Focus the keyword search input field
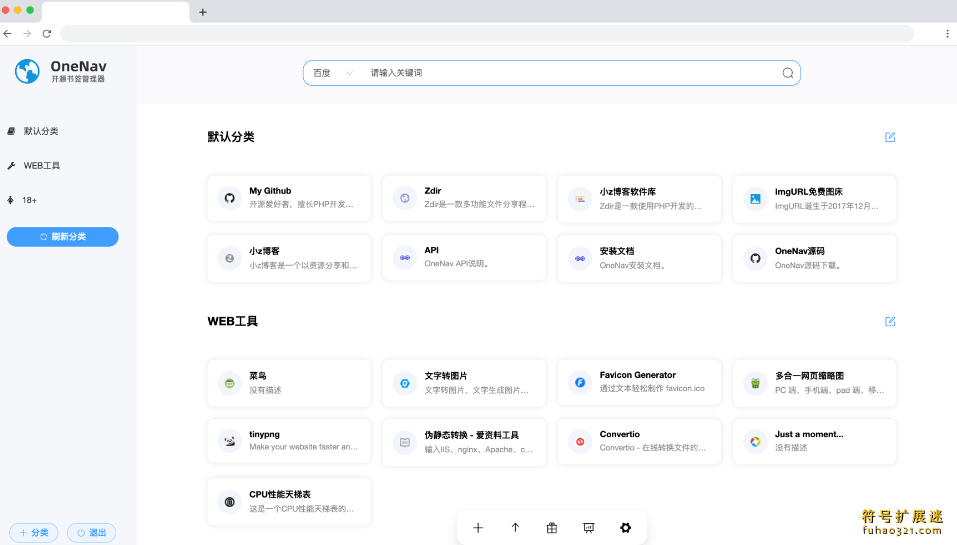Viewport: 957px width, 545px height. click(571, 73)
